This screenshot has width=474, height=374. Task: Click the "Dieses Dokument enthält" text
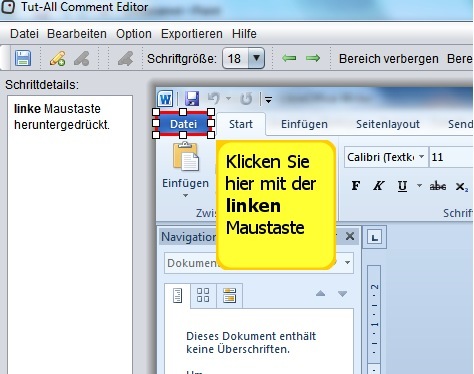tap(251, 336)
